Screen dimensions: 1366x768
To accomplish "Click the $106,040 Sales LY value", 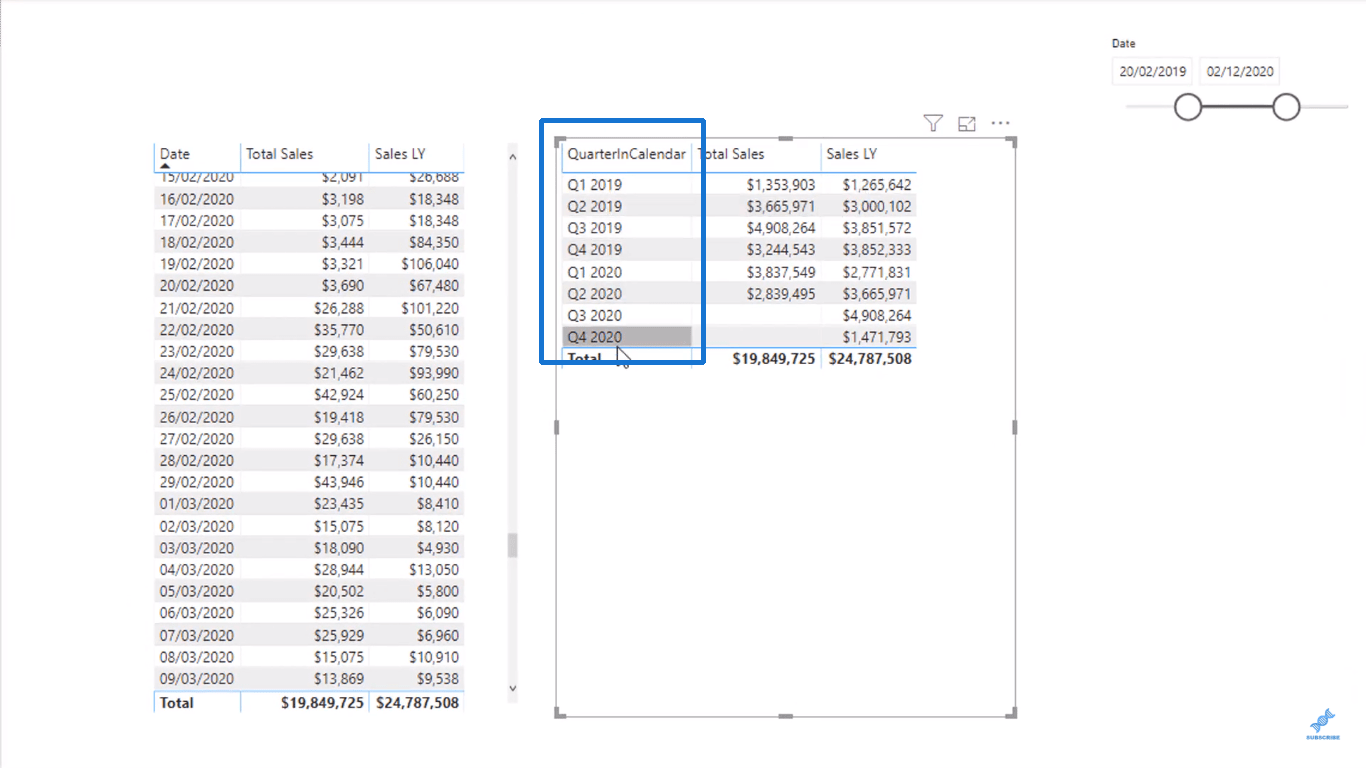I will pyautogui.click(x=430, y=264).
